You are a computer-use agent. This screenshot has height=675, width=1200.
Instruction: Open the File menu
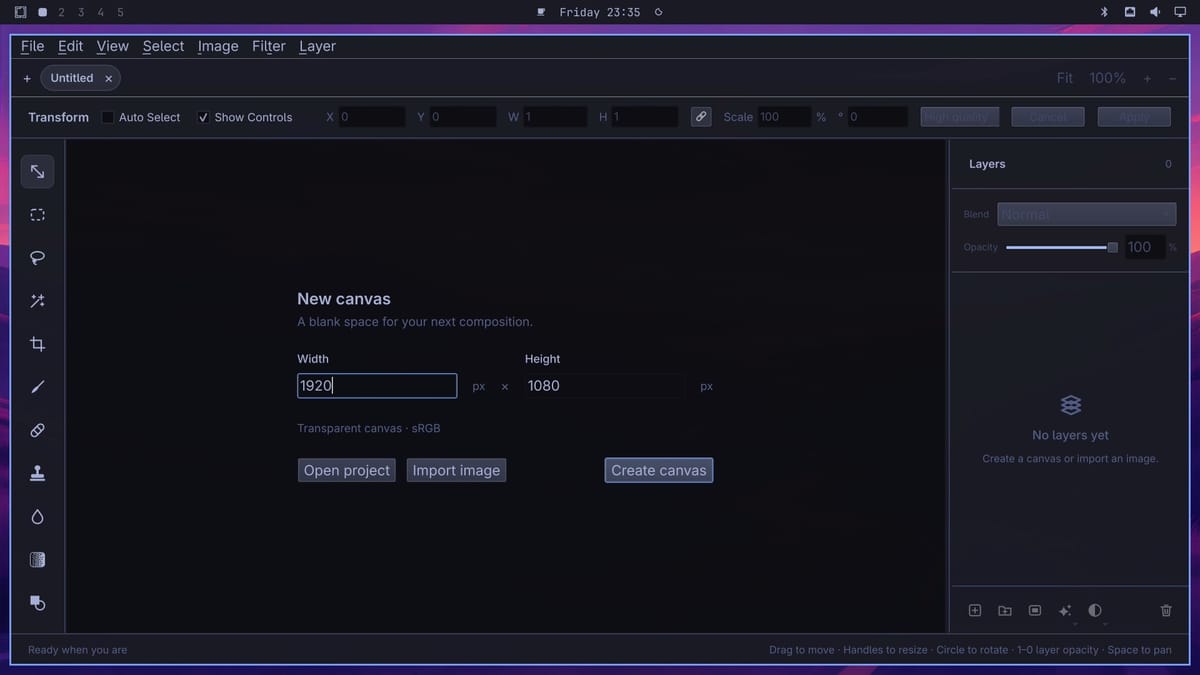33,46
